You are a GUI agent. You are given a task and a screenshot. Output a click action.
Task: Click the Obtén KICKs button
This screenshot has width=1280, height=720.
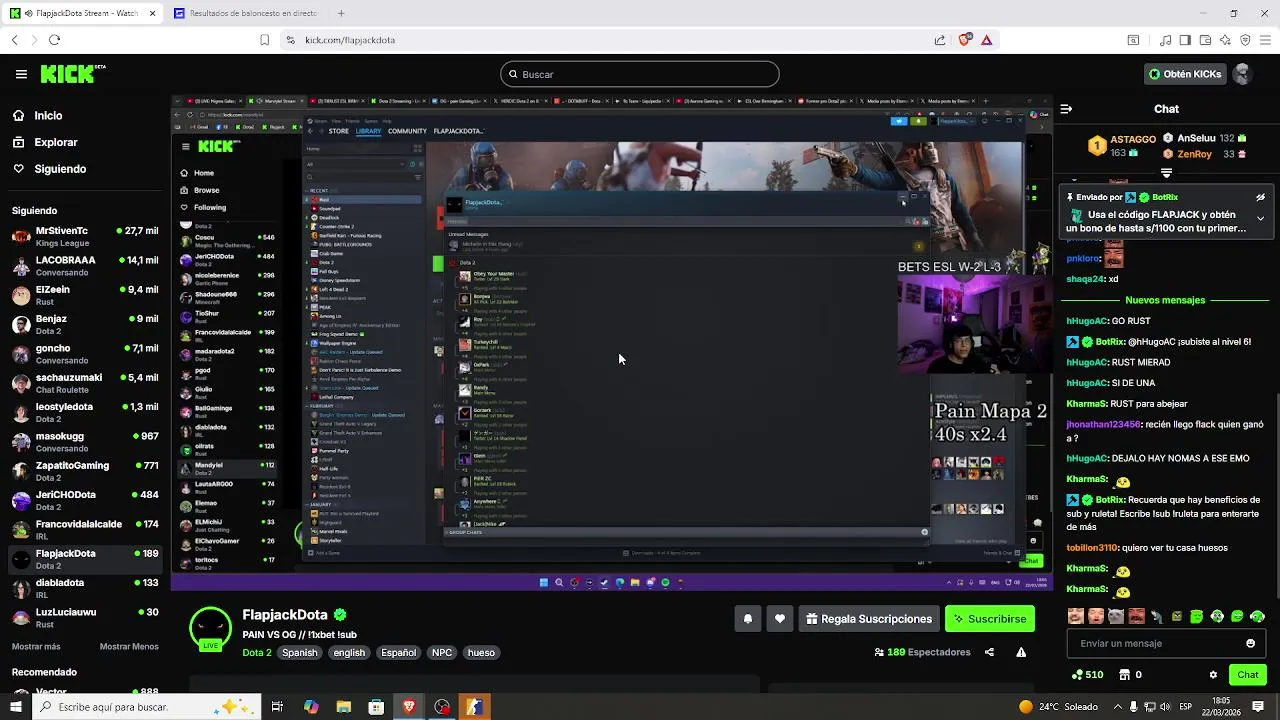click(x=1184, y=74)
